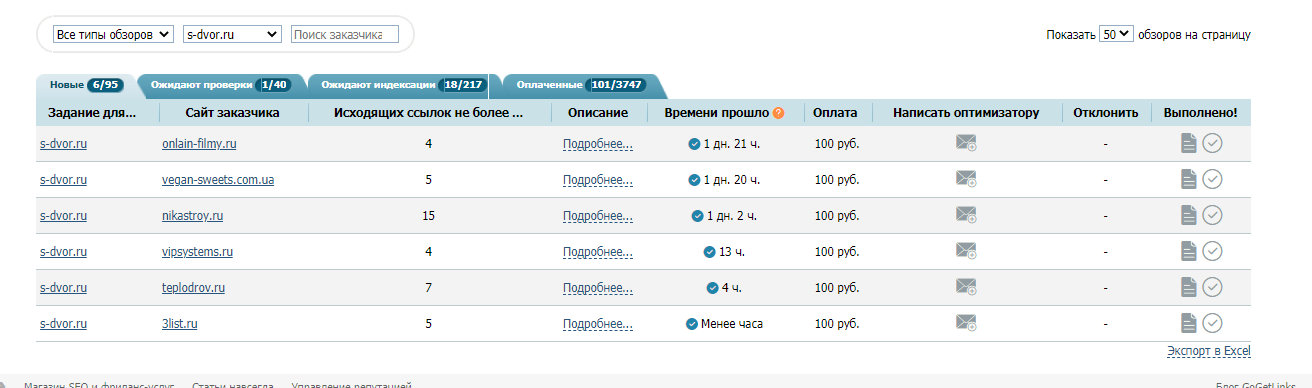
Task: Sort by the Сайт заказчика column header
Action: [232, 113]
